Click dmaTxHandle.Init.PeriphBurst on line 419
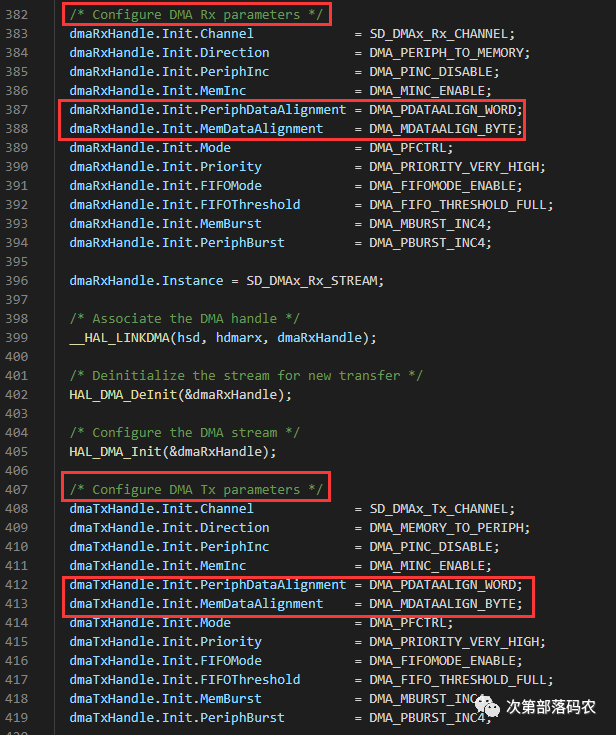The width and height of the screenshot is (616, 735). point(177,718)
